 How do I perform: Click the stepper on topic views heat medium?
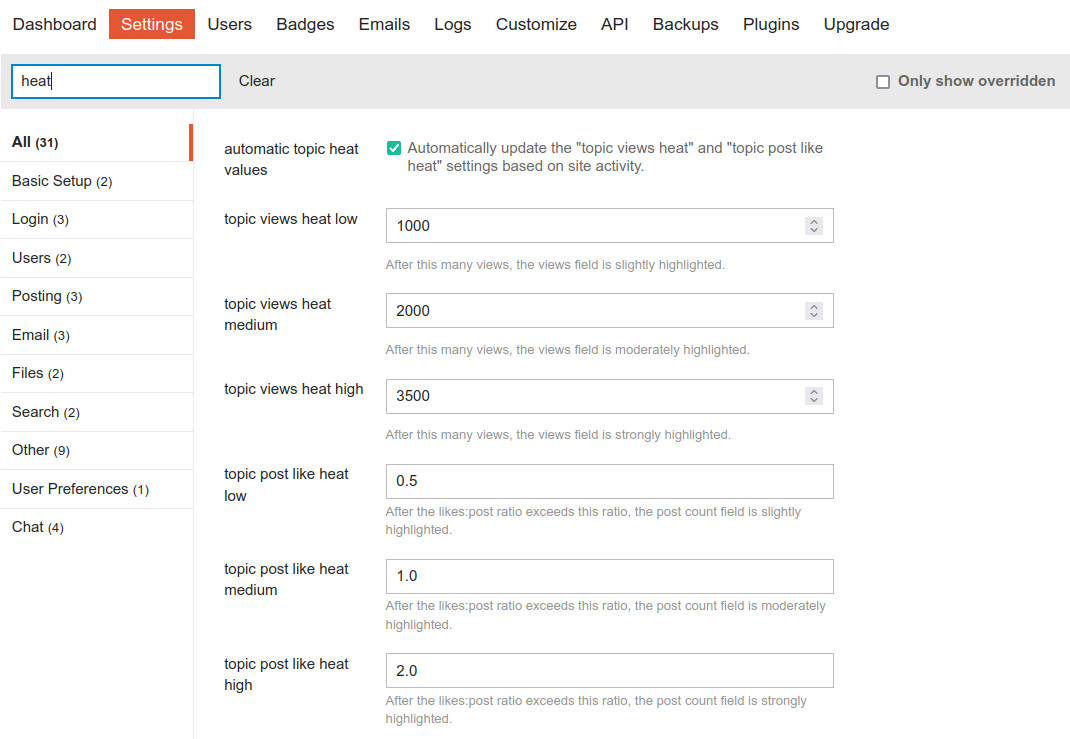[x=814, y=311]
